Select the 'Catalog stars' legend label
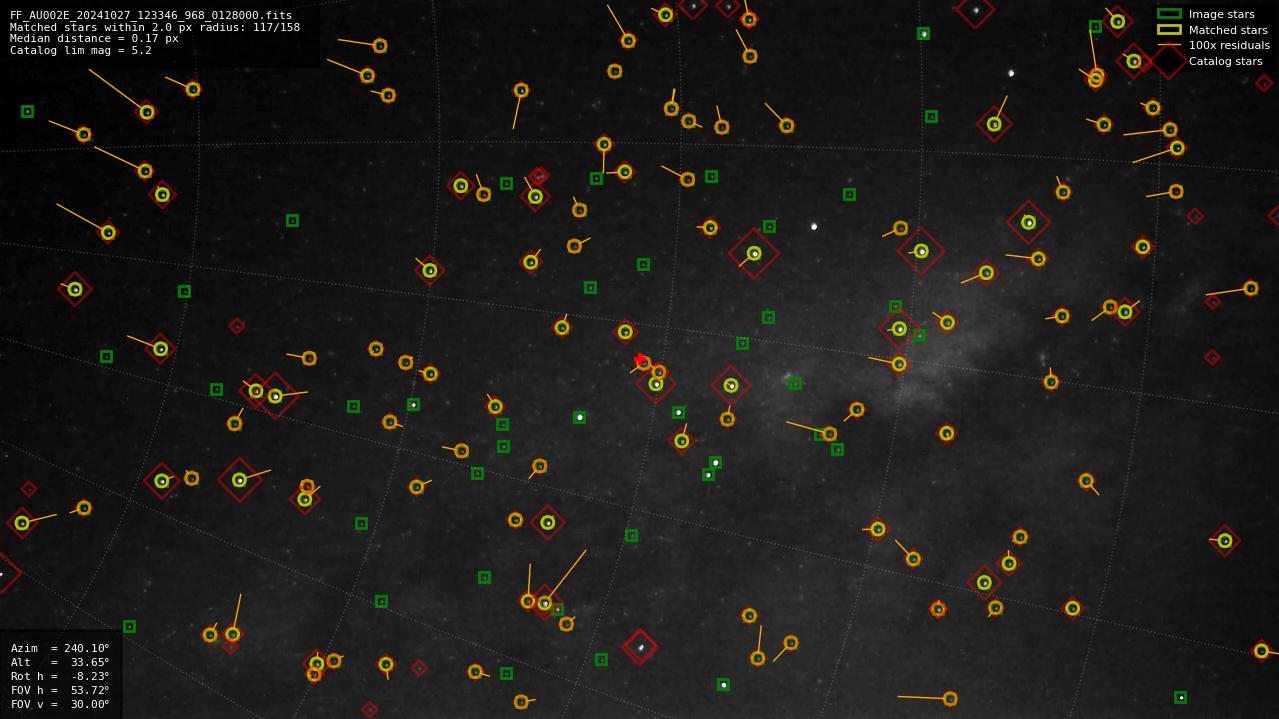This screenshot has width=1279, height=719. pyautogui.click(x=1225, y=61)
